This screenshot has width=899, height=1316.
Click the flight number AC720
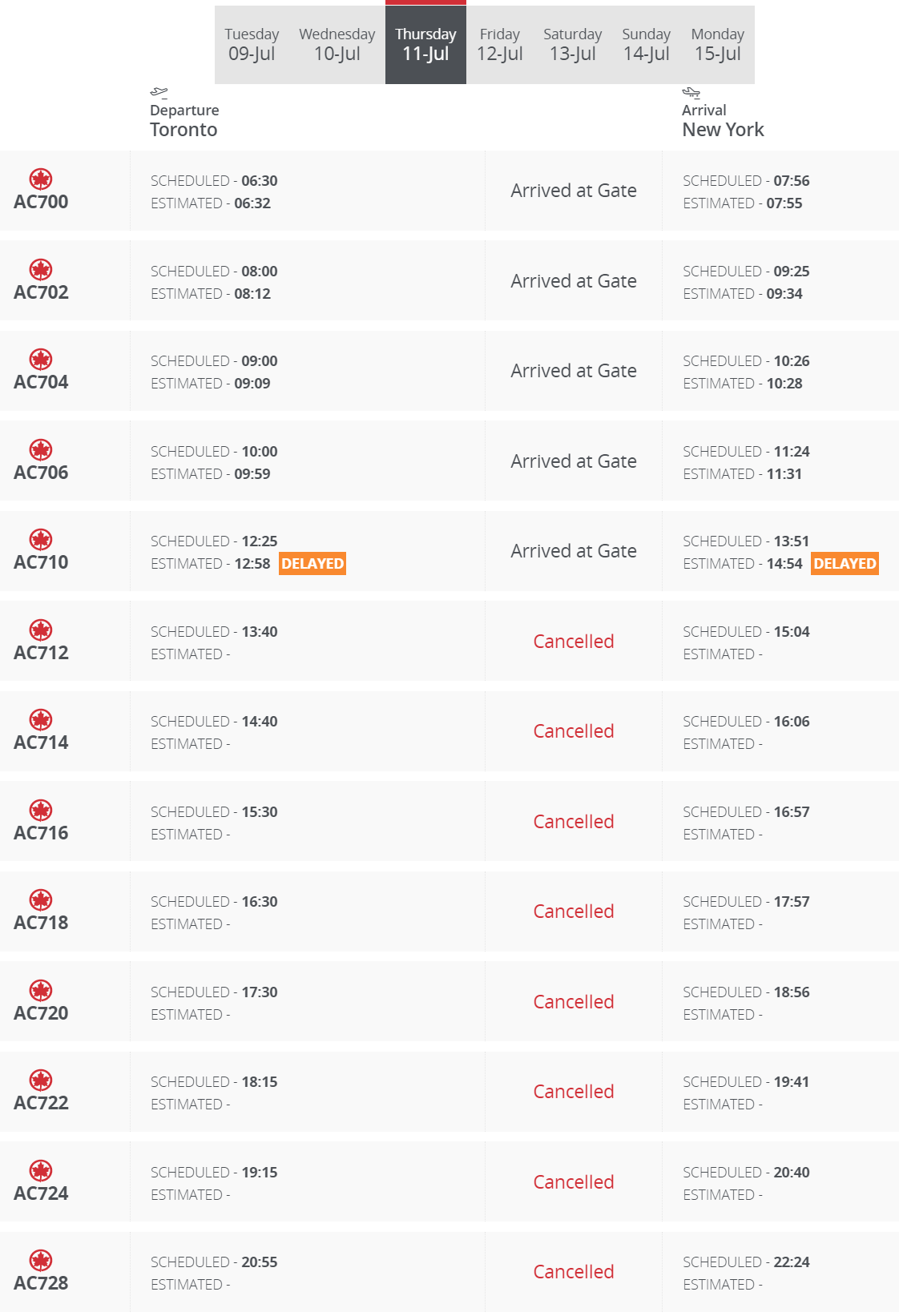tap(41, 1013)
